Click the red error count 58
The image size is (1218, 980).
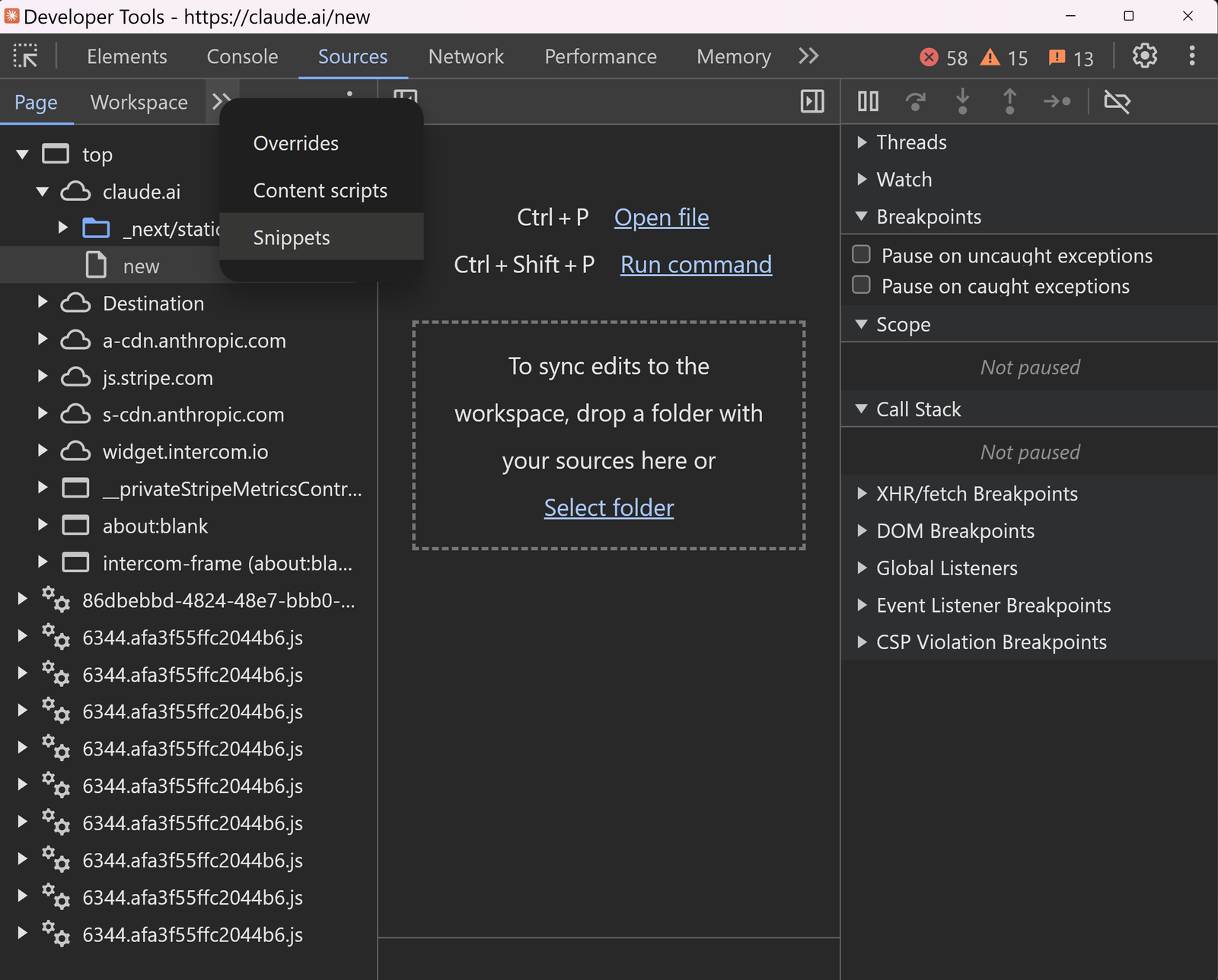[x=943, y=58]
